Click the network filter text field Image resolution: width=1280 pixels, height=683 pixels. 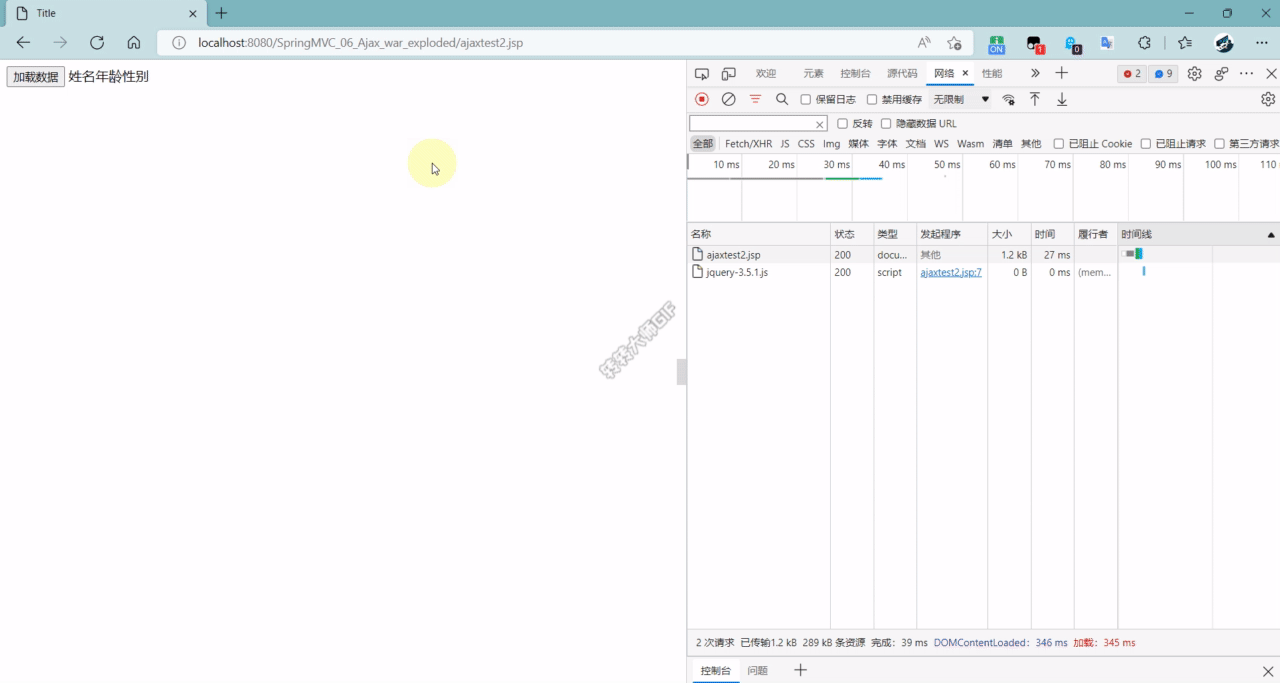pyautogui.click(x=752, y=124)
